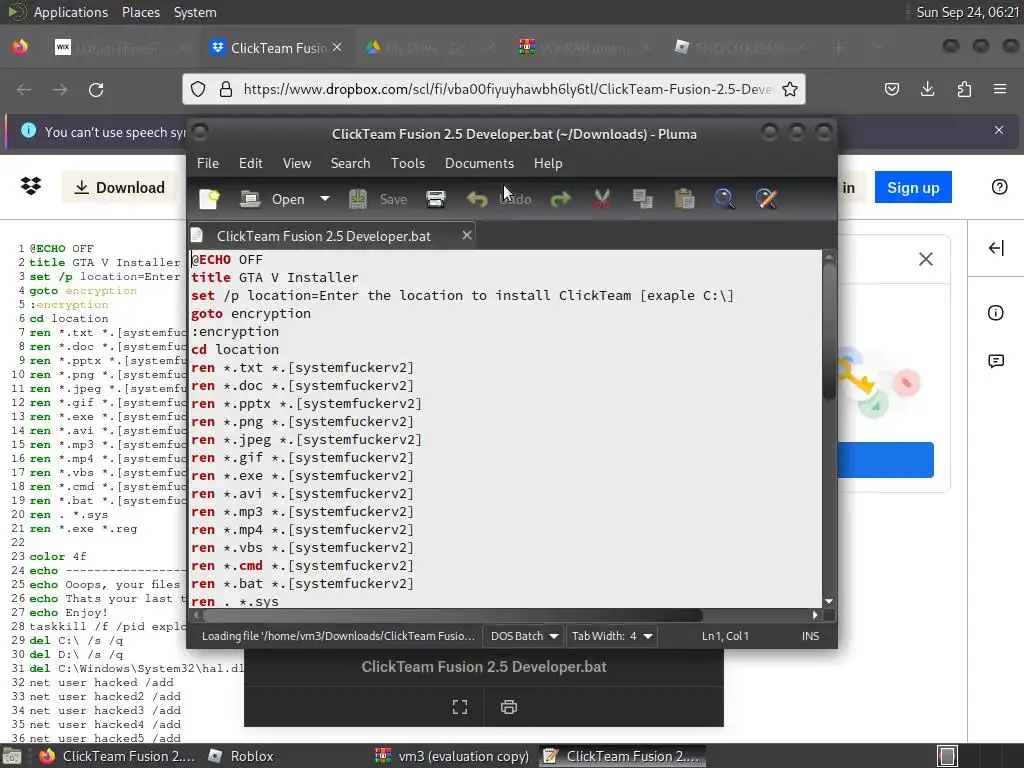The height and width of the screenshot is (768, 1024).
Task: Click the Undo arrow in Pluma toolbar
Action: point(477,199)
